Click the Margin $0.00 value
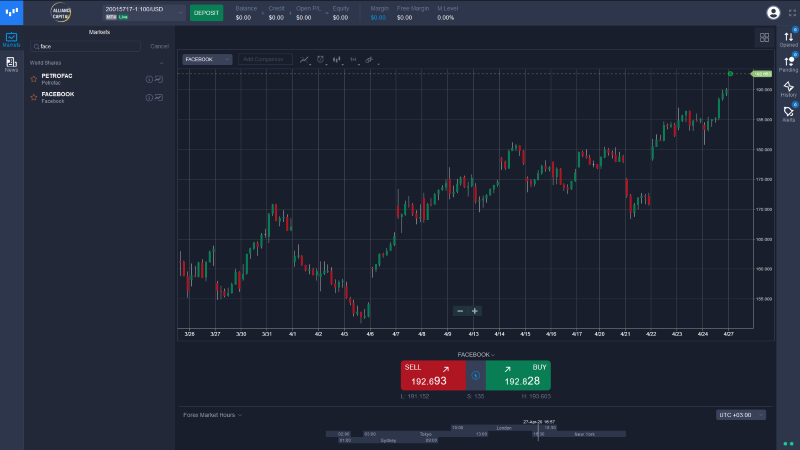The width and height of the screenshot is (800, 450). click(378, 17)
